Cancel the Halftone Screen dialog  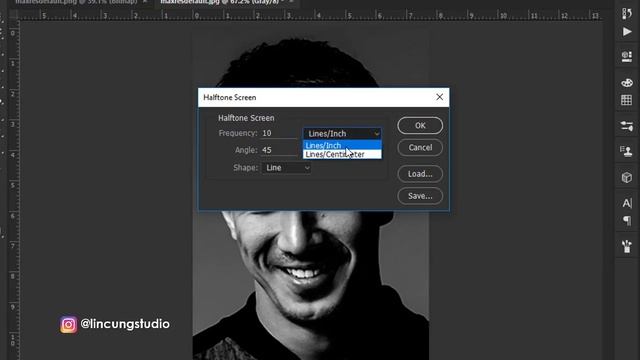tap(420, 147)
